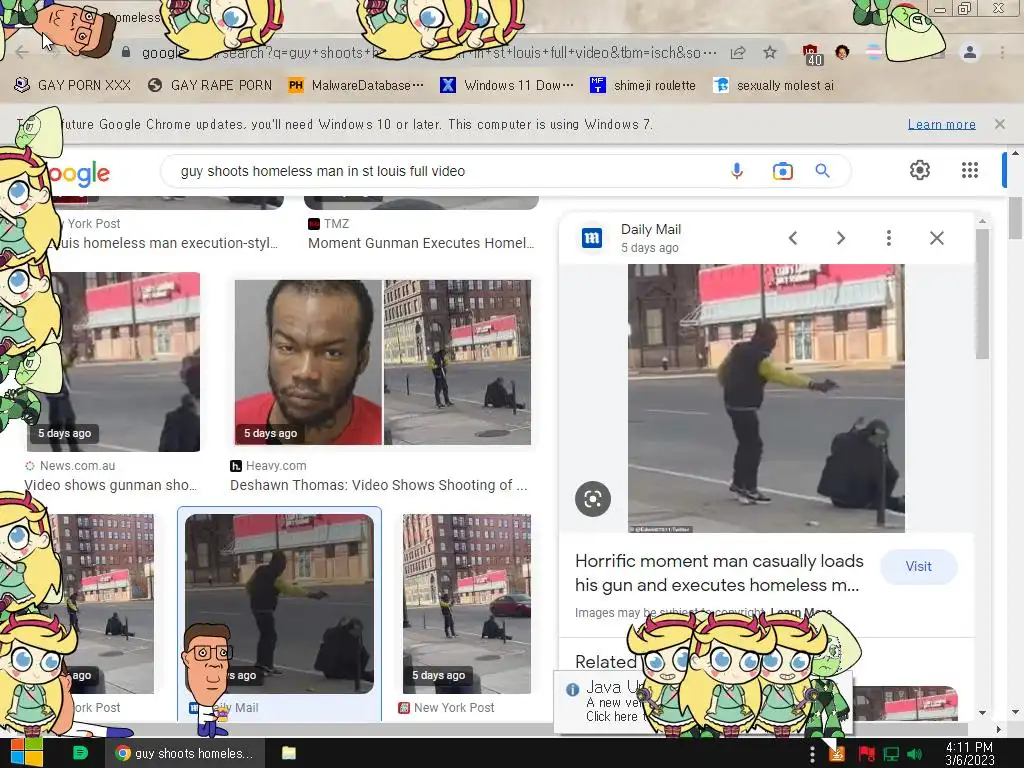
Task: Open Google quick settings gear
Action: [920, 170]
